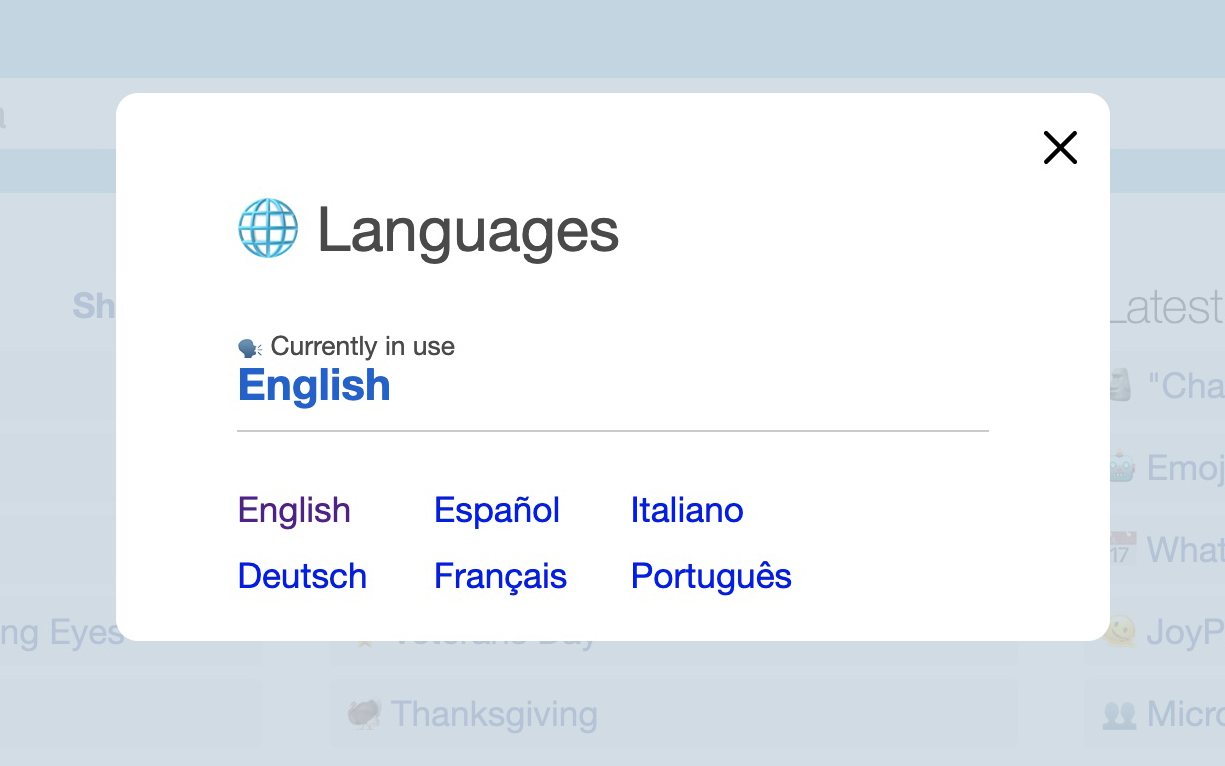
Task: Click the bold English current-language label
Action: [x=314, y=385]
